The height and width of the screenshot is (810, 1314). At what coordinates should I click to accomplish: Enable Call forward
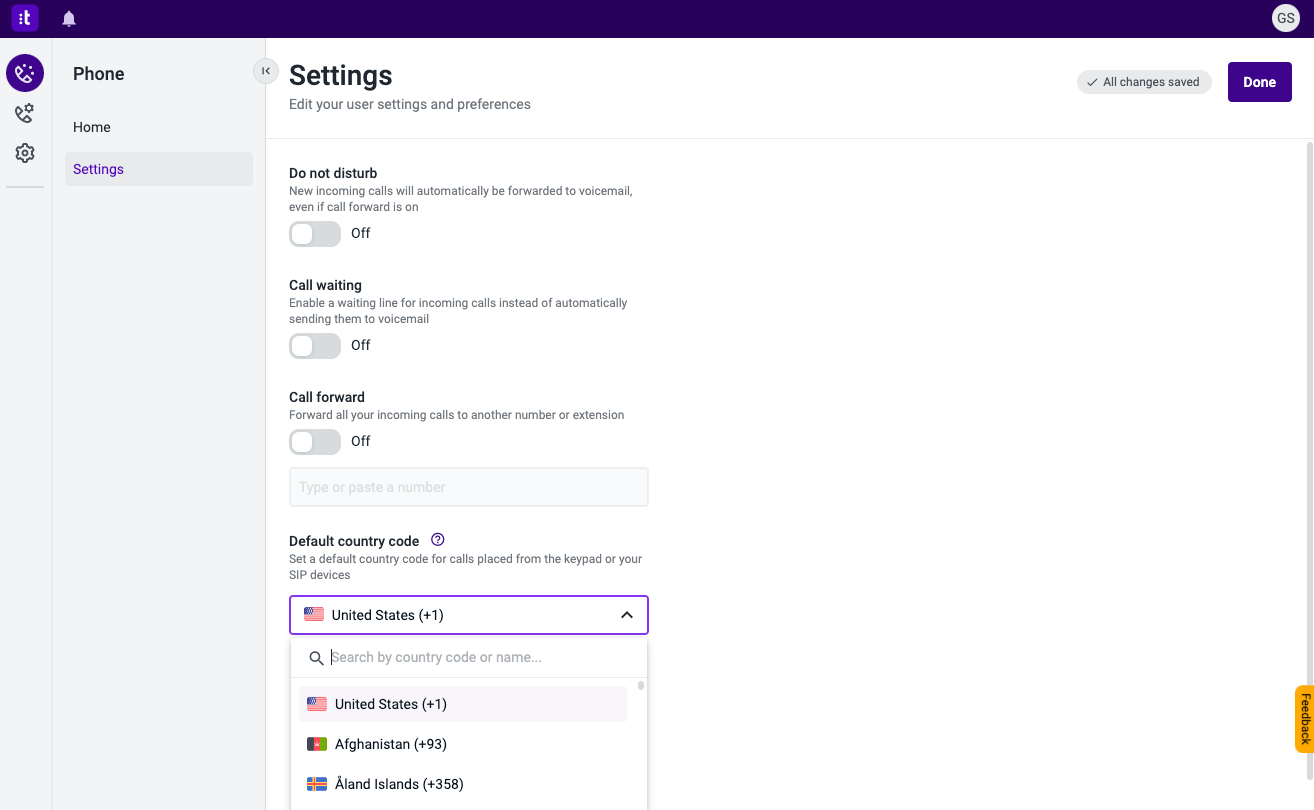coord(314,441)
